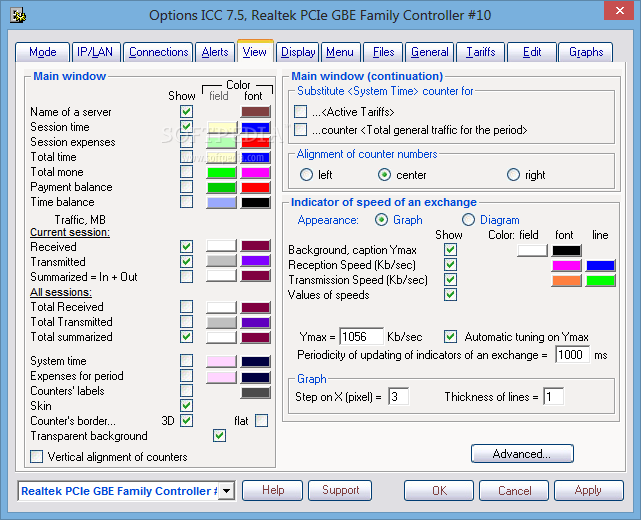The image size is (641, 520).
Task: Click the ICC application icon in title bar
Action: pyautogui.click(x=18, y=16)
